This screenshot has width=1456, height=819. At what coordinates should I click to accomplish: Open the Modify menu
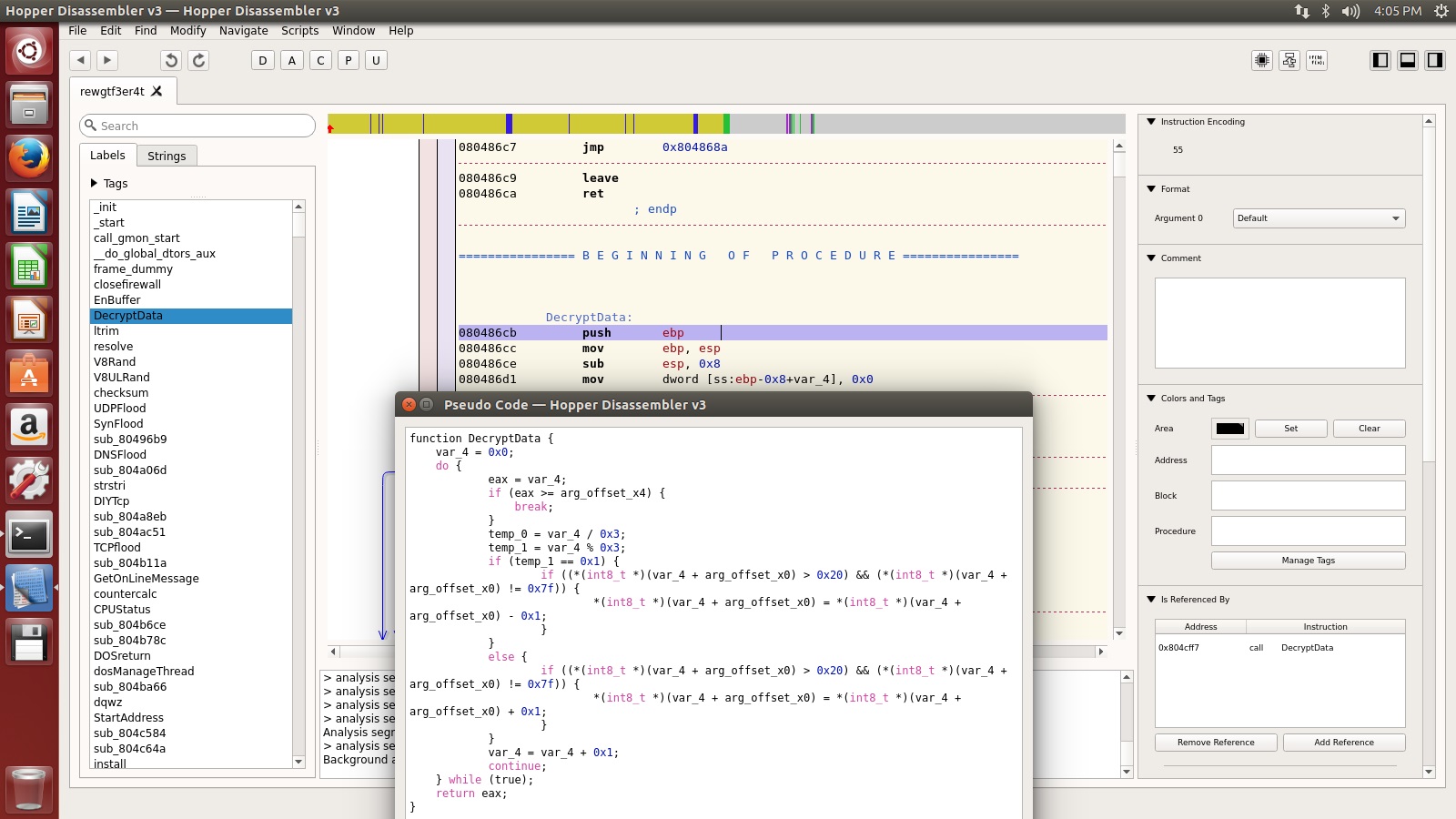tap(187, 30)
